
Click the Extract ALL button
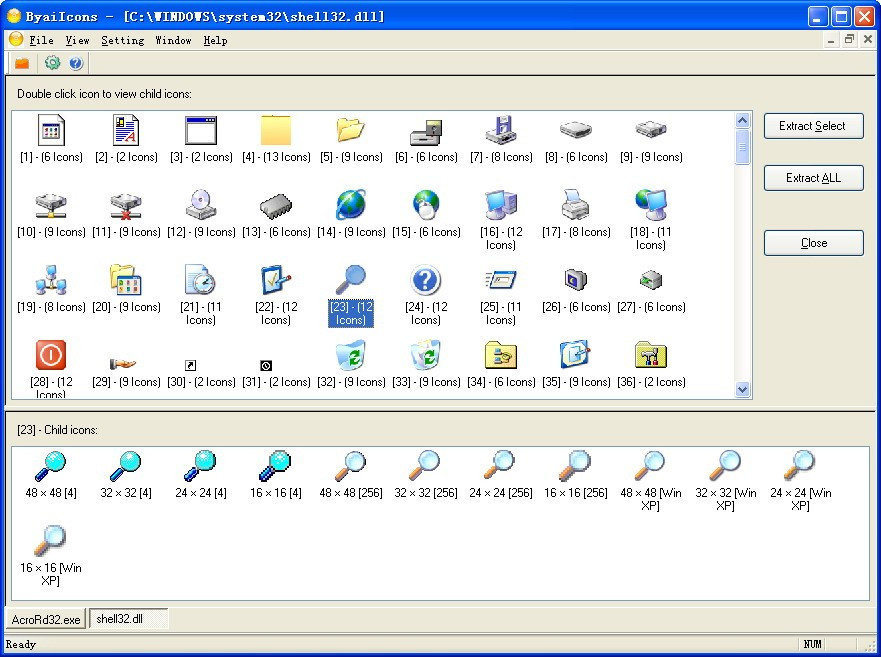point(813,178)
